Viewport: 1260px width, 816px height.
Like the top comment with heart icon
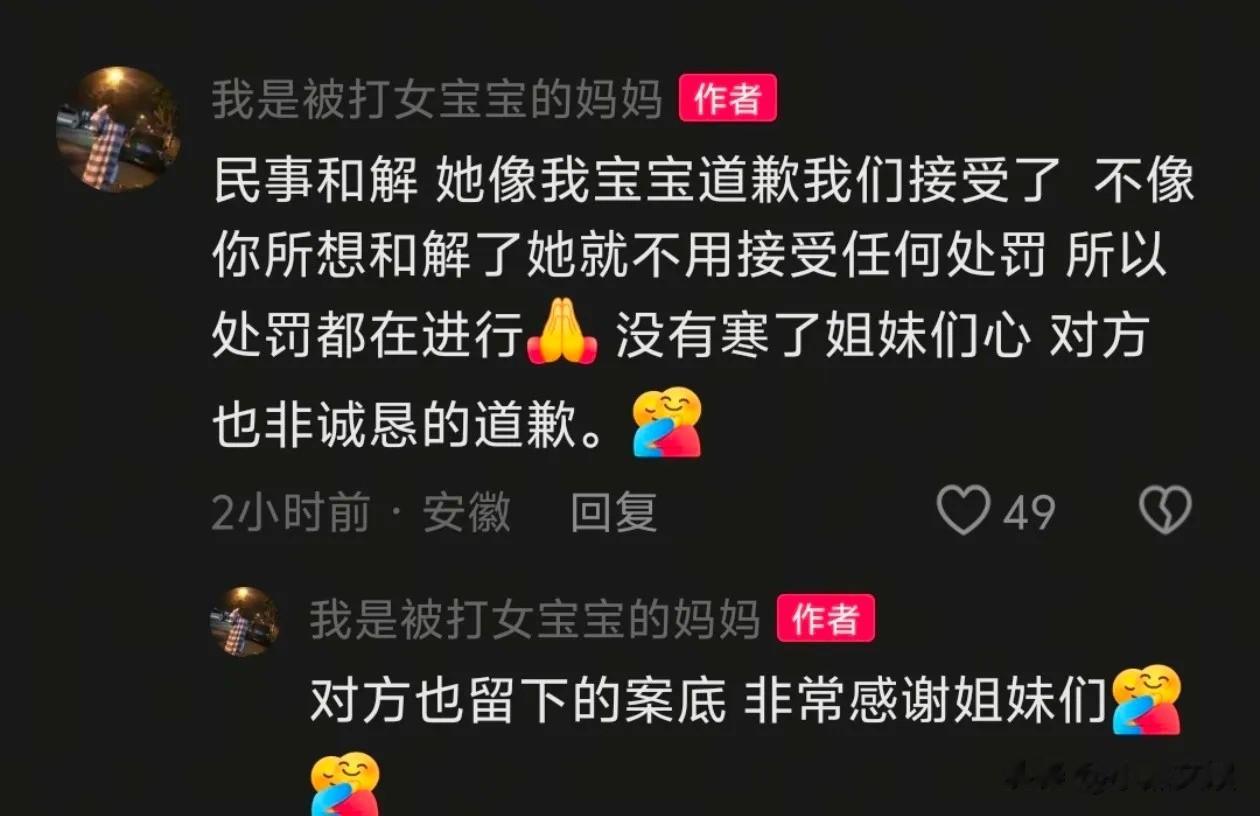click(963, 511)
